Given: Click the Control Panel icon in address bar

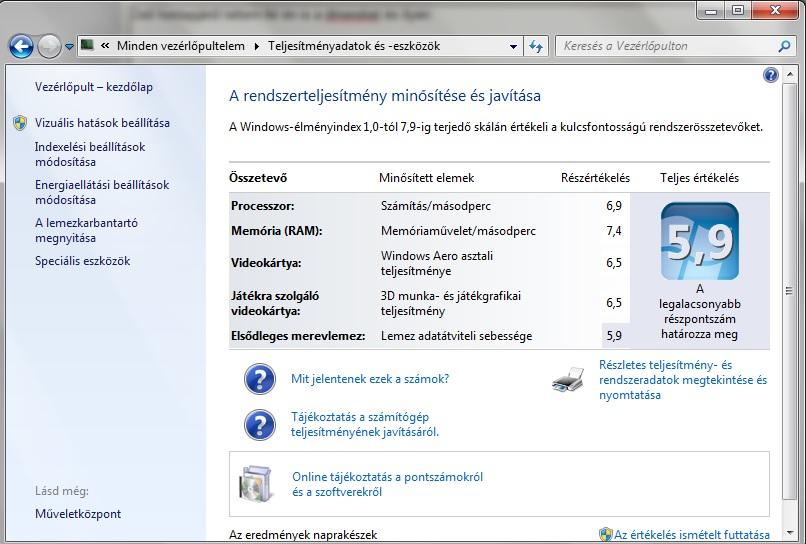Looking at the screenshot, I should click(87, 45).
